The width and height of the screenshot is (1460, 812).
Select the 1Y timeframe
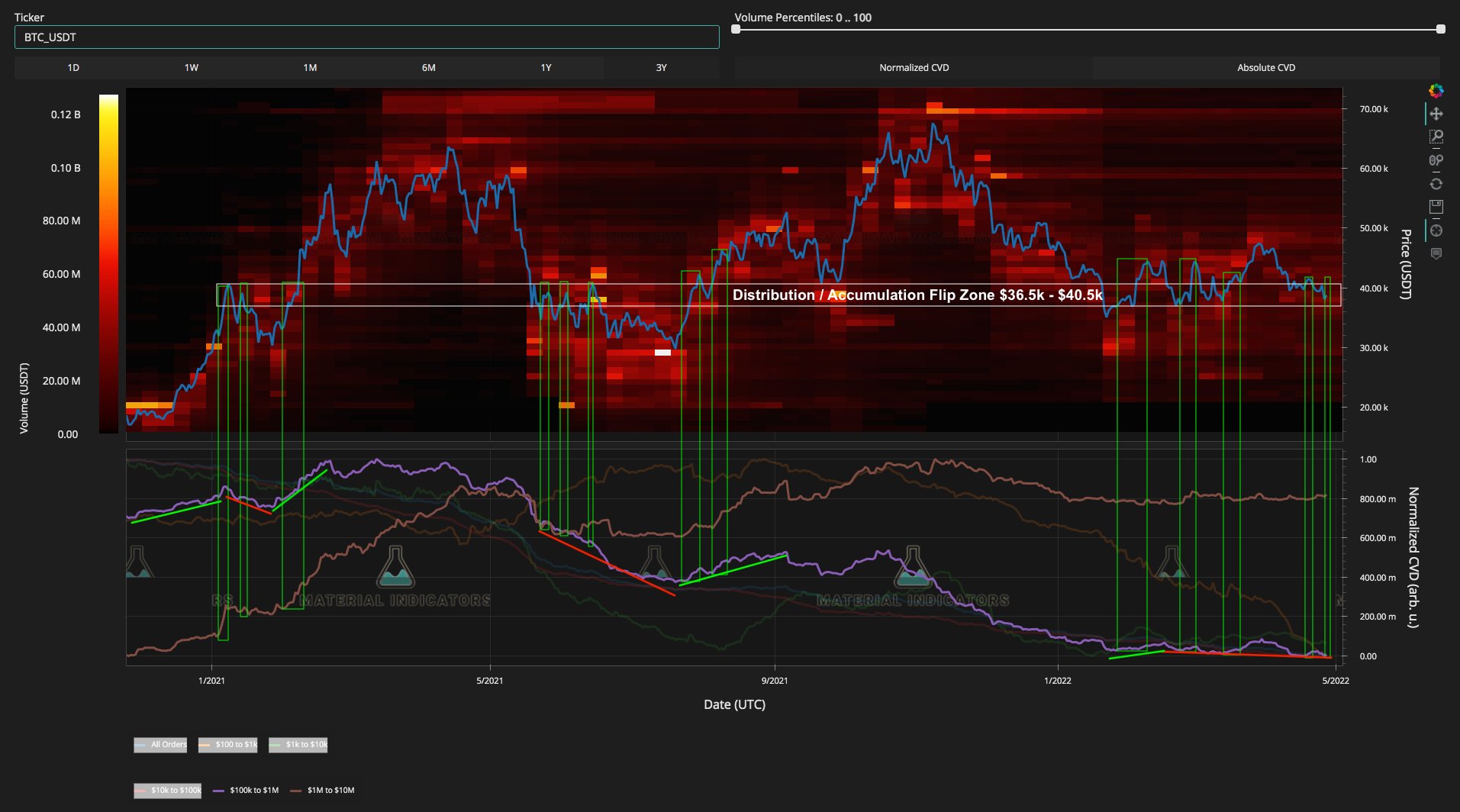click(545, 68)
